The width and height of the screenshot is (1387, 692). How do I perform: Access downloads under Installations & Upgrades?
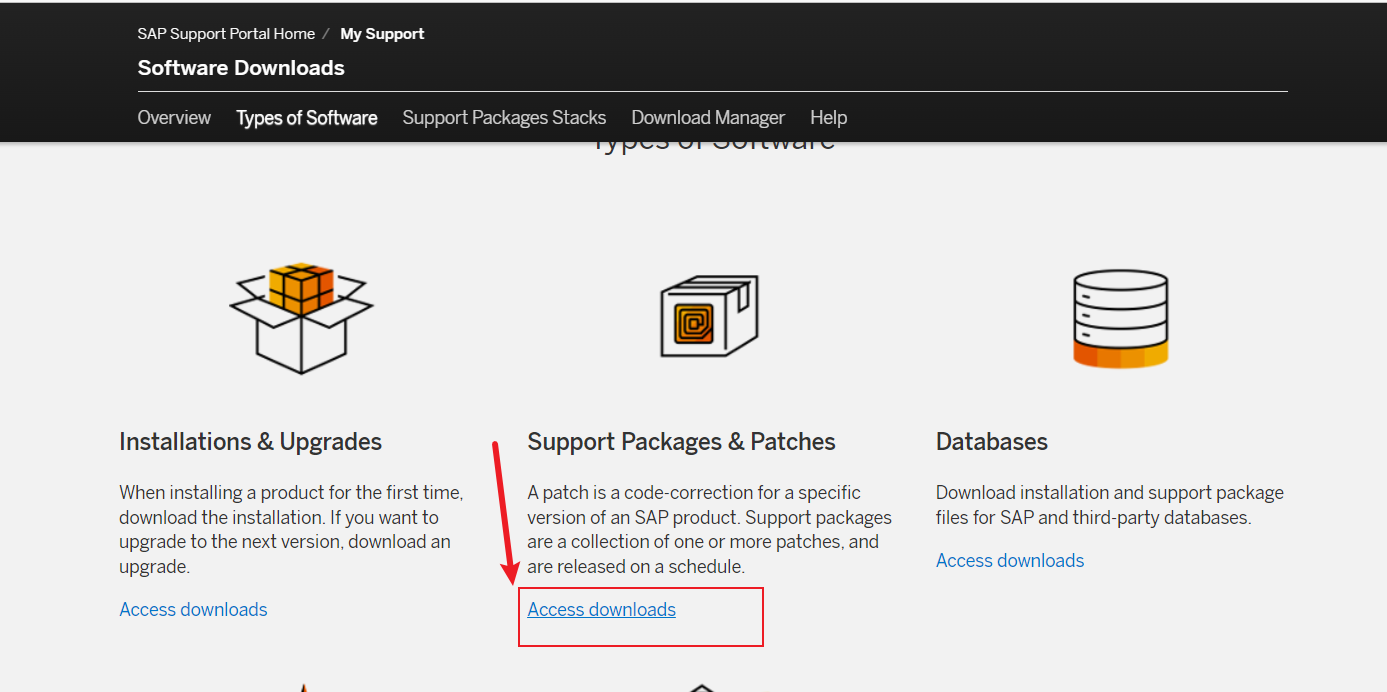click(x=193, y=609)
